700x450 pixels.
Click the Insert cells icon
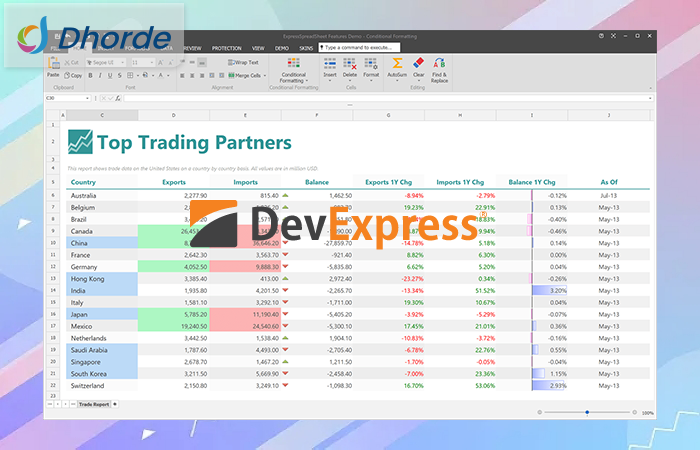[330, 64]
